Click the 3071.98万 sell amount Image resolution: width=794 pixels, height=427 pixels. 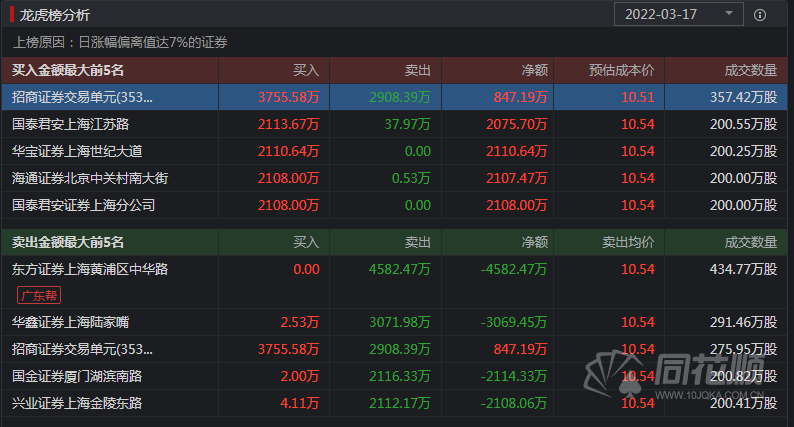pyautogui.click(x=400, y=322)
